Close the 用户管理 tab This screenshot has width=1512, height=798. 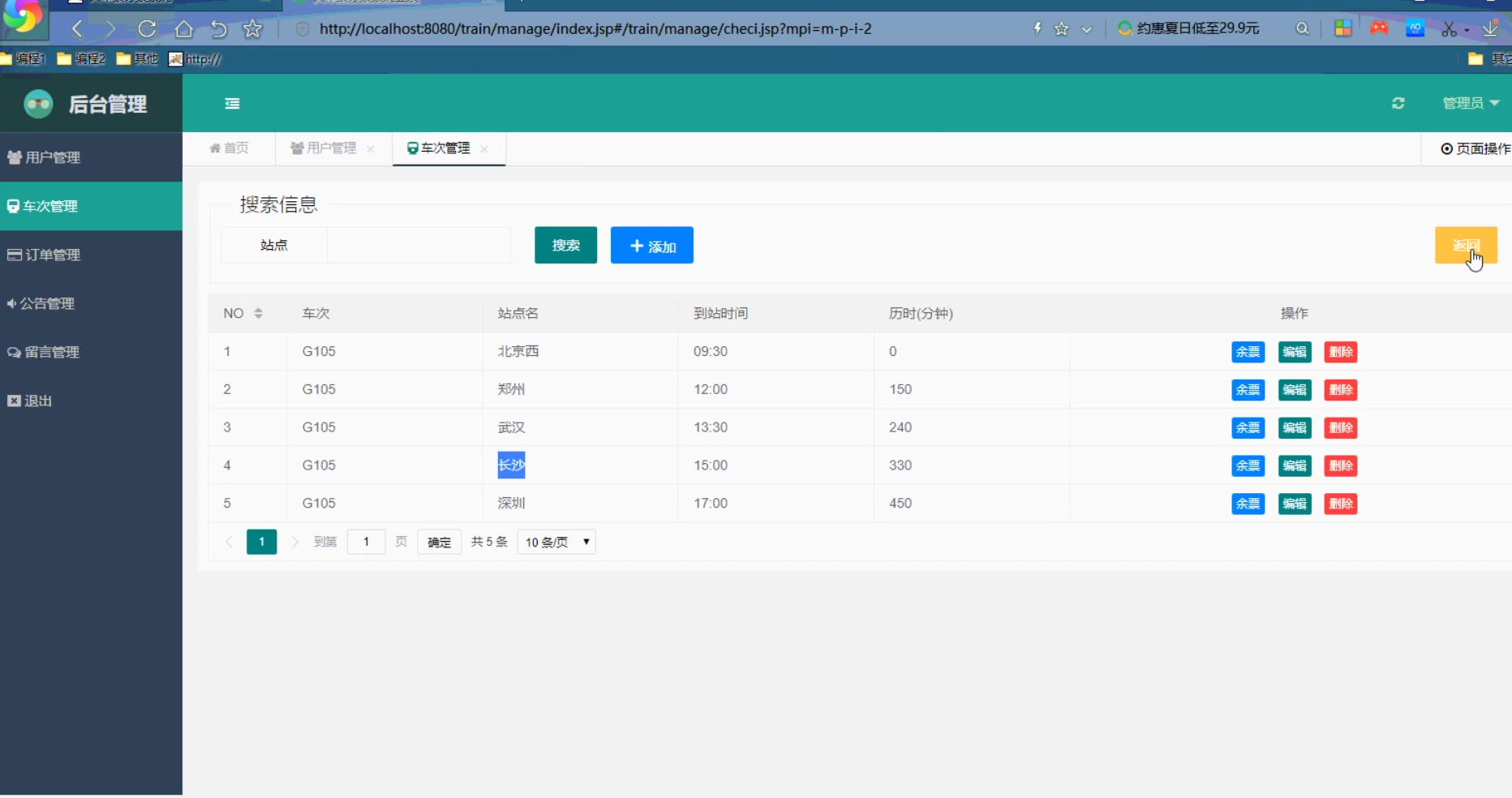[371, 148]
